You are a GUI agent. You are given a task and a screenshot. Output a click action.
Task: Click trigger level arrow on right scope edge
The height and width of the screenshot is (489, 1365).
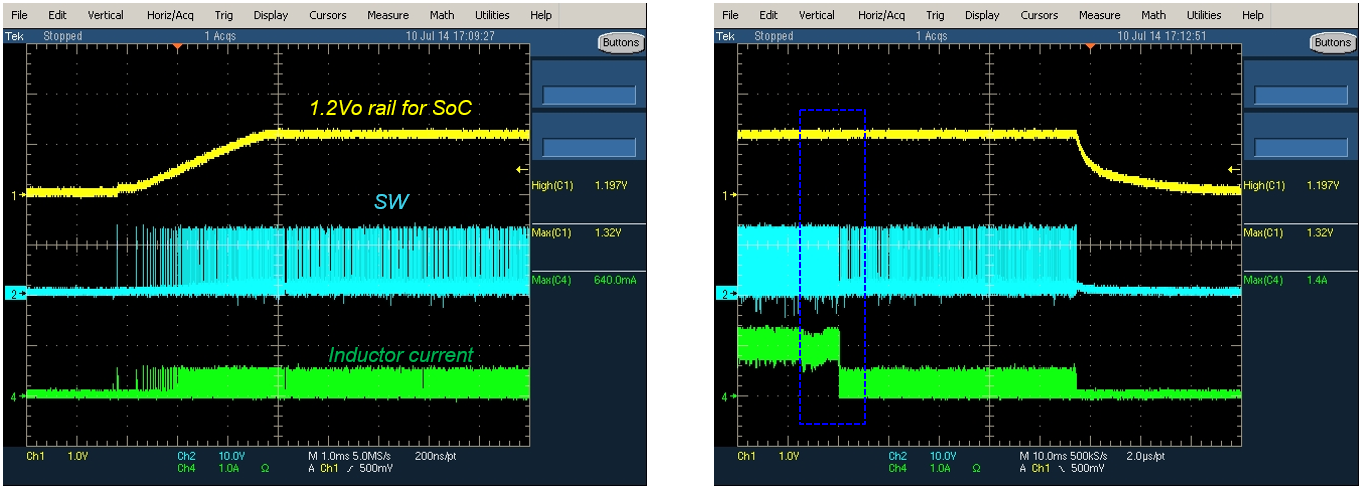[1234, 169]
